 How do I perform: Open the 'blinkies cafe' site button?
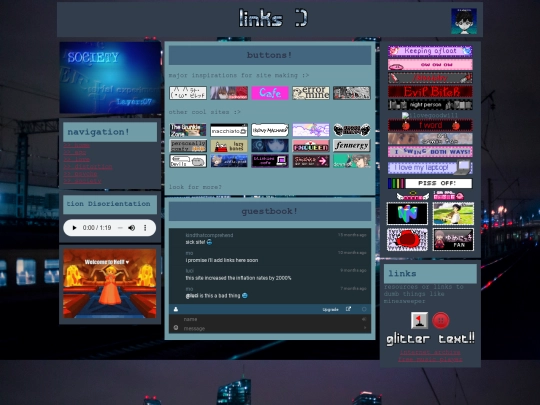[270, 161]
